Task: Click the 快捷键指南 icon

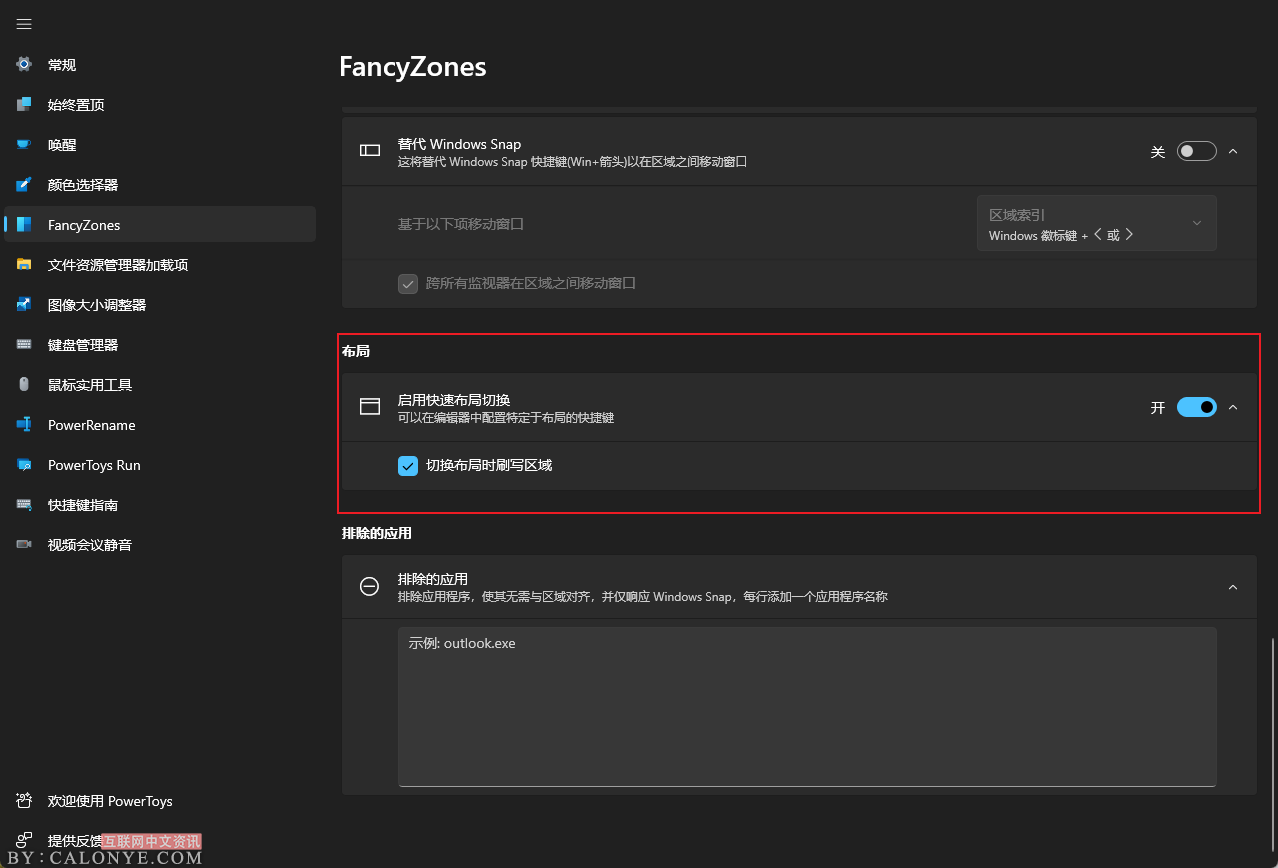Action: coord(24,504)
